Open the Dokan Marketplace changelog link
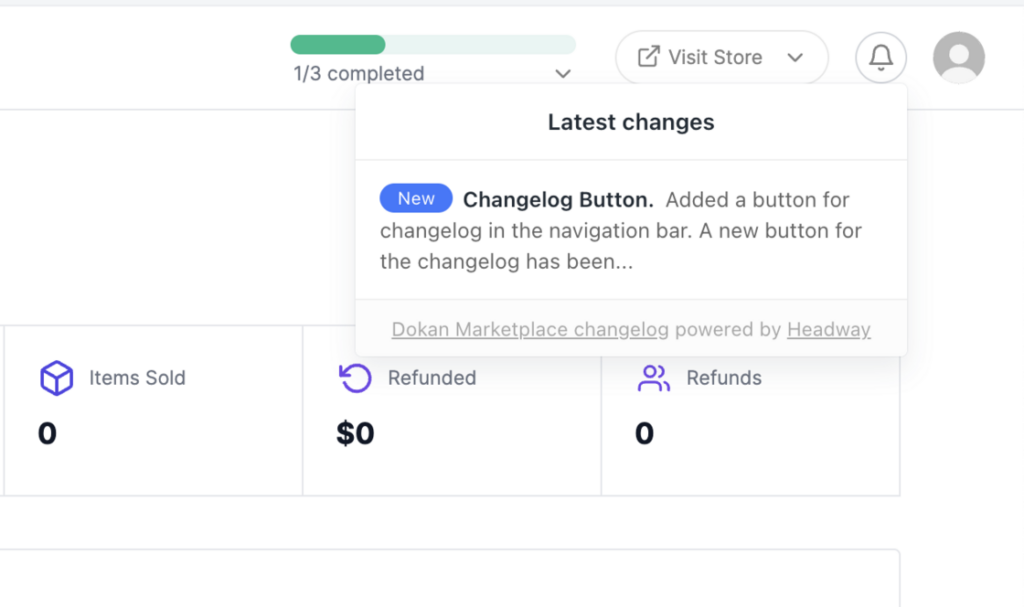Screen dimensions: 1024x607 (530, 329)
